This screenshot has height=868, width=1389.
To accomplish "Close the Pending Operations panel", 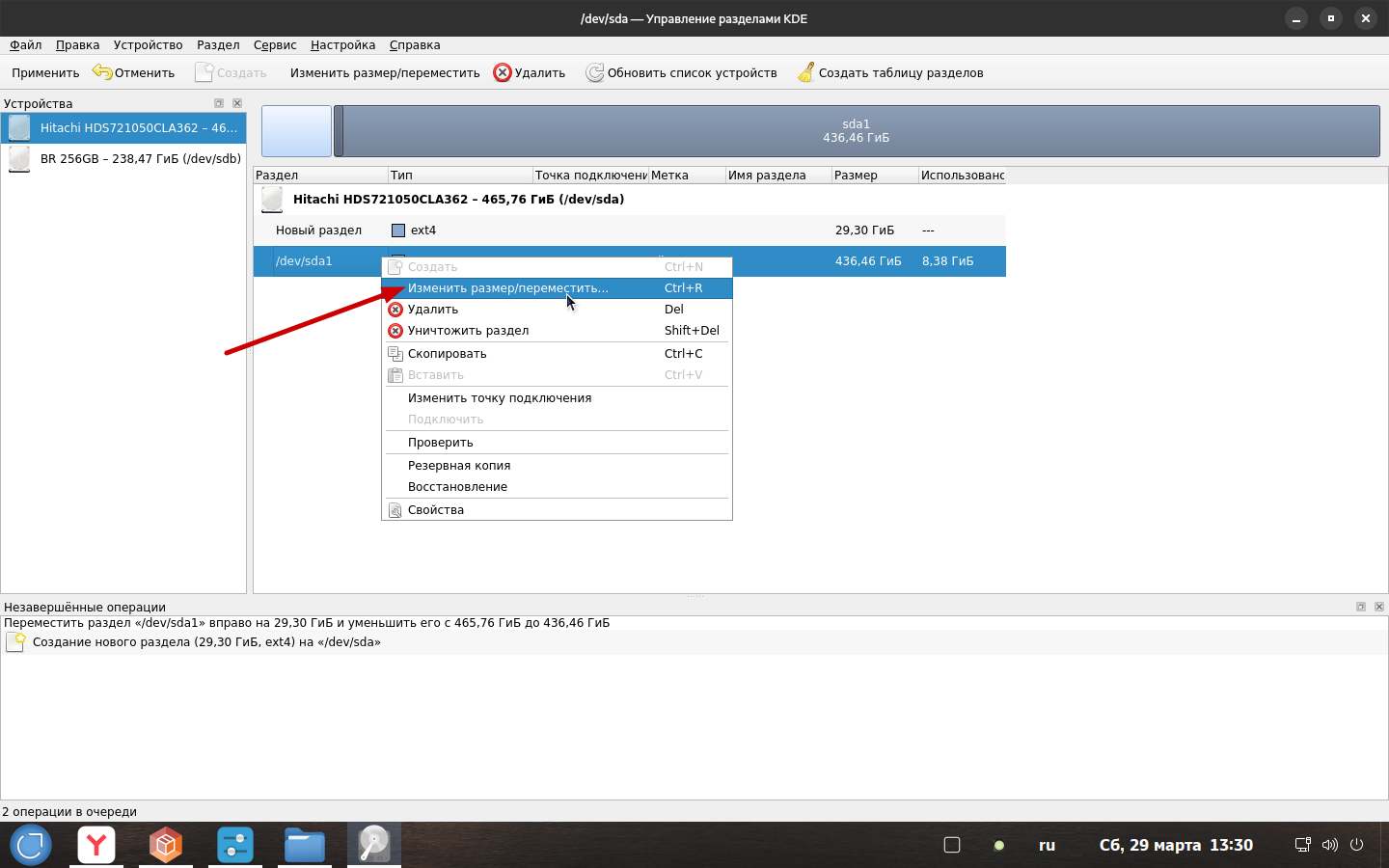I will 1379,607.
